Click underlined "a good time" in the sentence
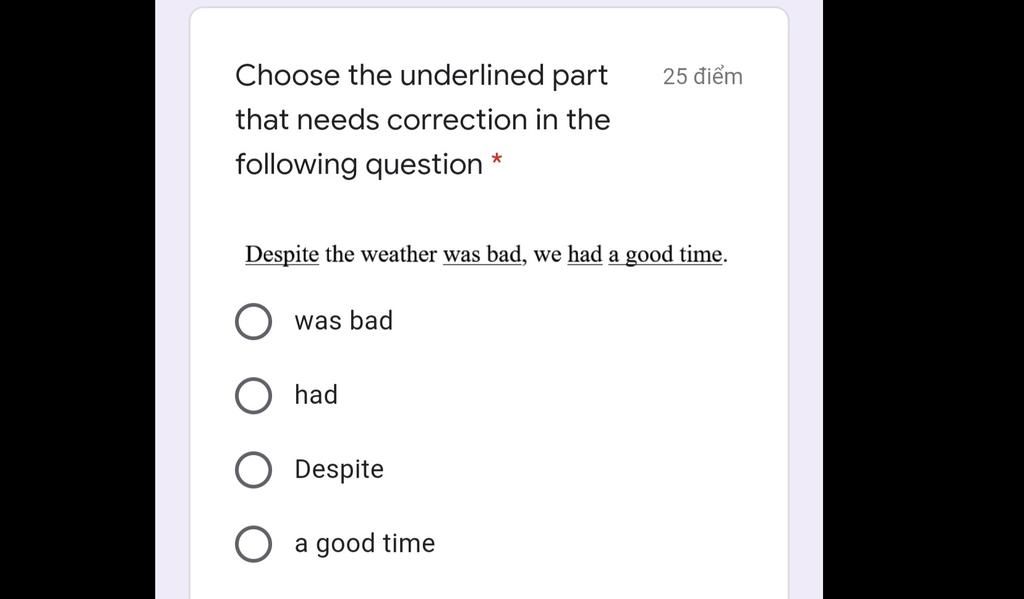 point(665,255)
